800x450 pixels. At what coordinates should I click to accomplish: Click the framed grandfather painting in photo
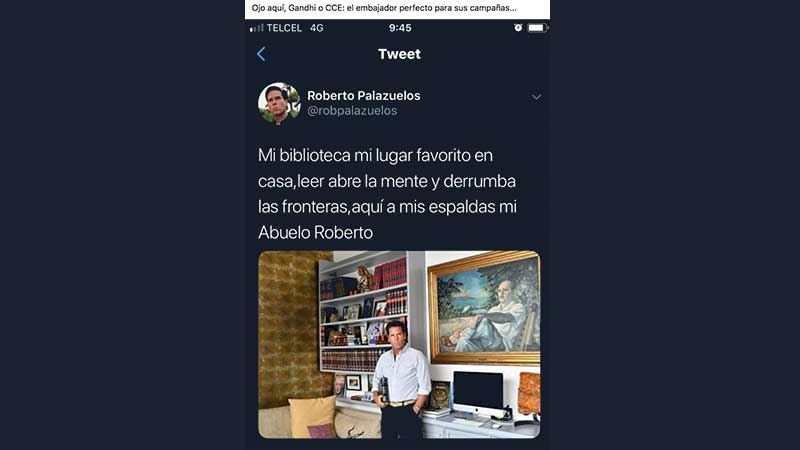(x=484, y=308)
